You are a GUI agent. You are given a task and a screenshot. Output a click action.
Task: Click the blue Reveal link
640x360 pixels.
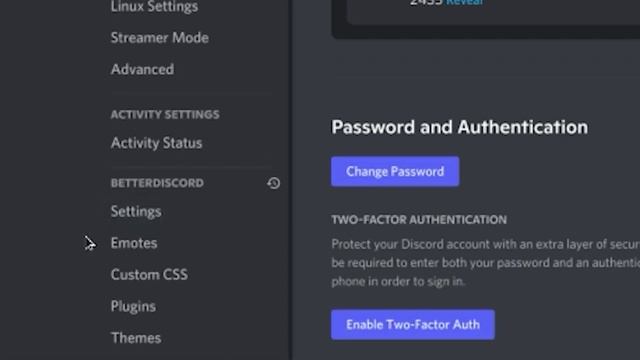point(464,2)
